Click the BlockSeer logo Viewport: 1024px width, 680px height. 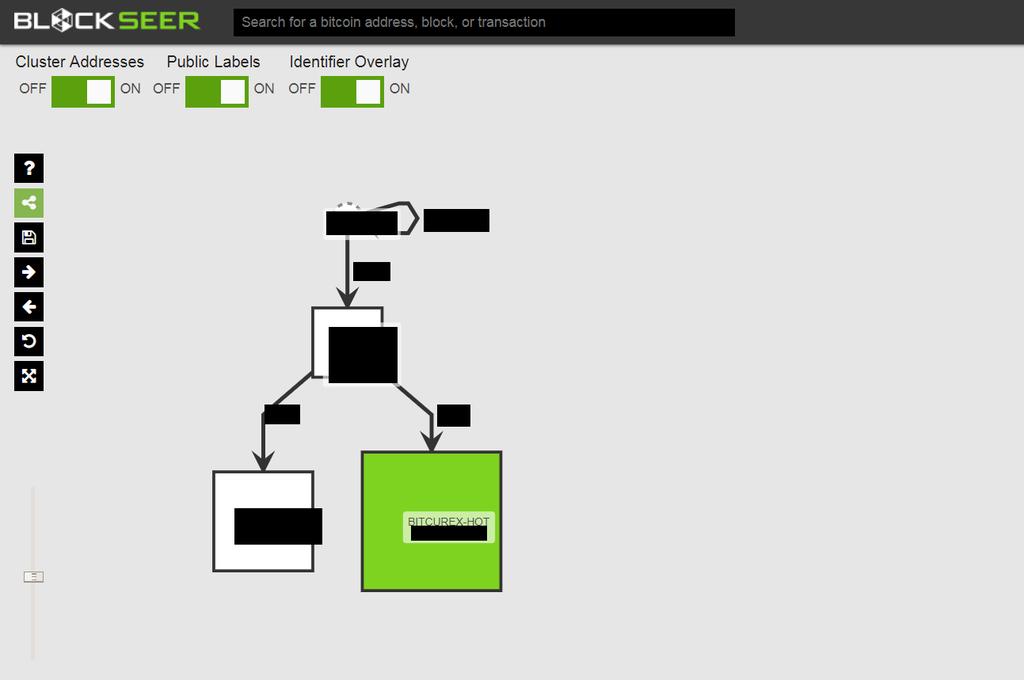click(x=106, y=20)
